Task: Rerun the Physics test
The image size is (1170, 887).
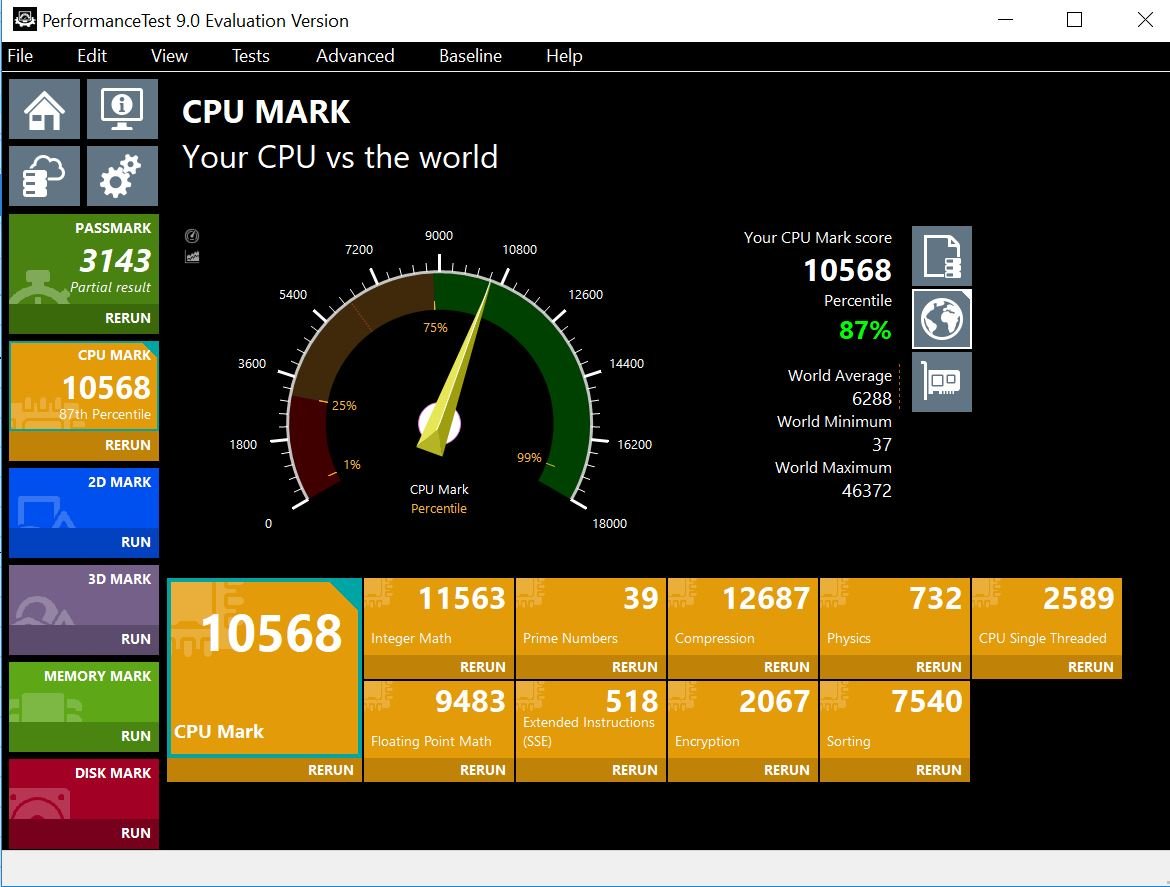Action: 895,667
